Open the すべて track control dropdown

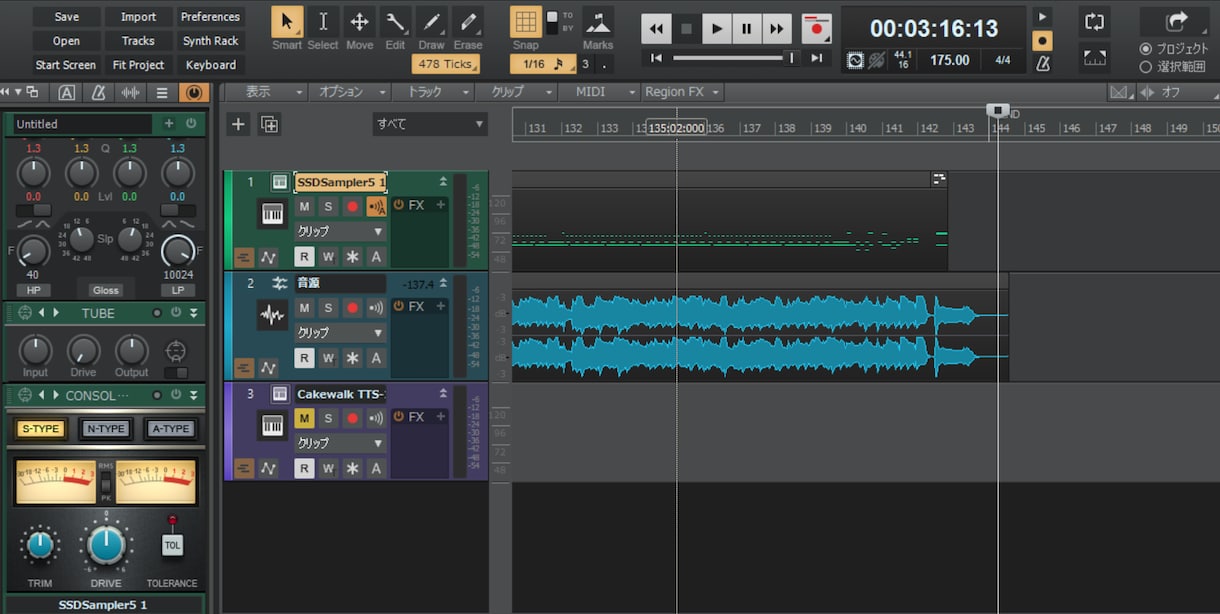pyautogui.click(x=430, y=124)
